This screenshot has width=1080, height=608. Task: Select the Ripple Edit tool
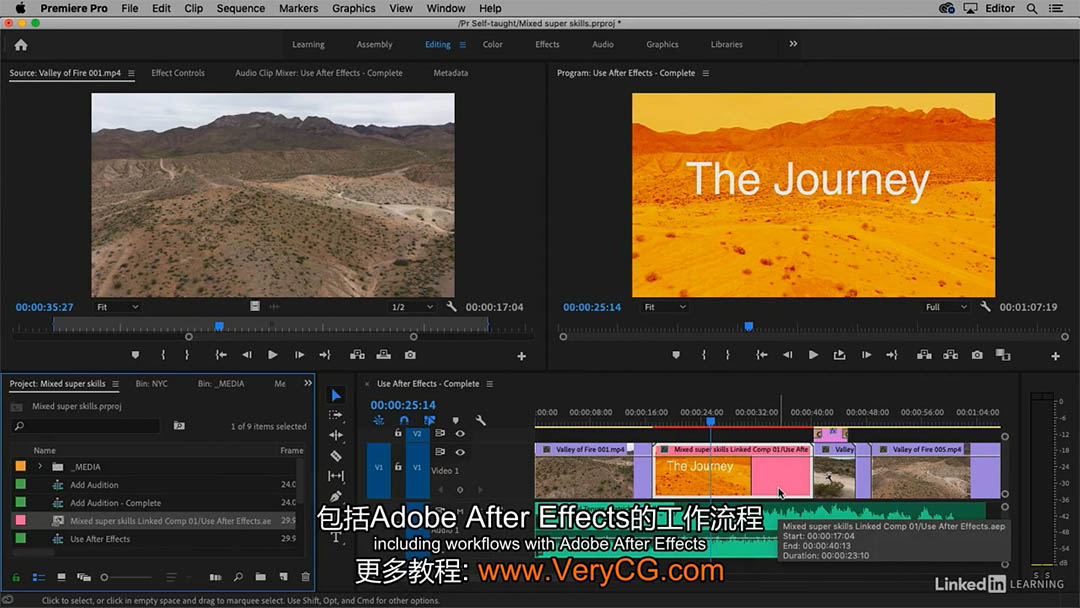(x=336, y=435)
